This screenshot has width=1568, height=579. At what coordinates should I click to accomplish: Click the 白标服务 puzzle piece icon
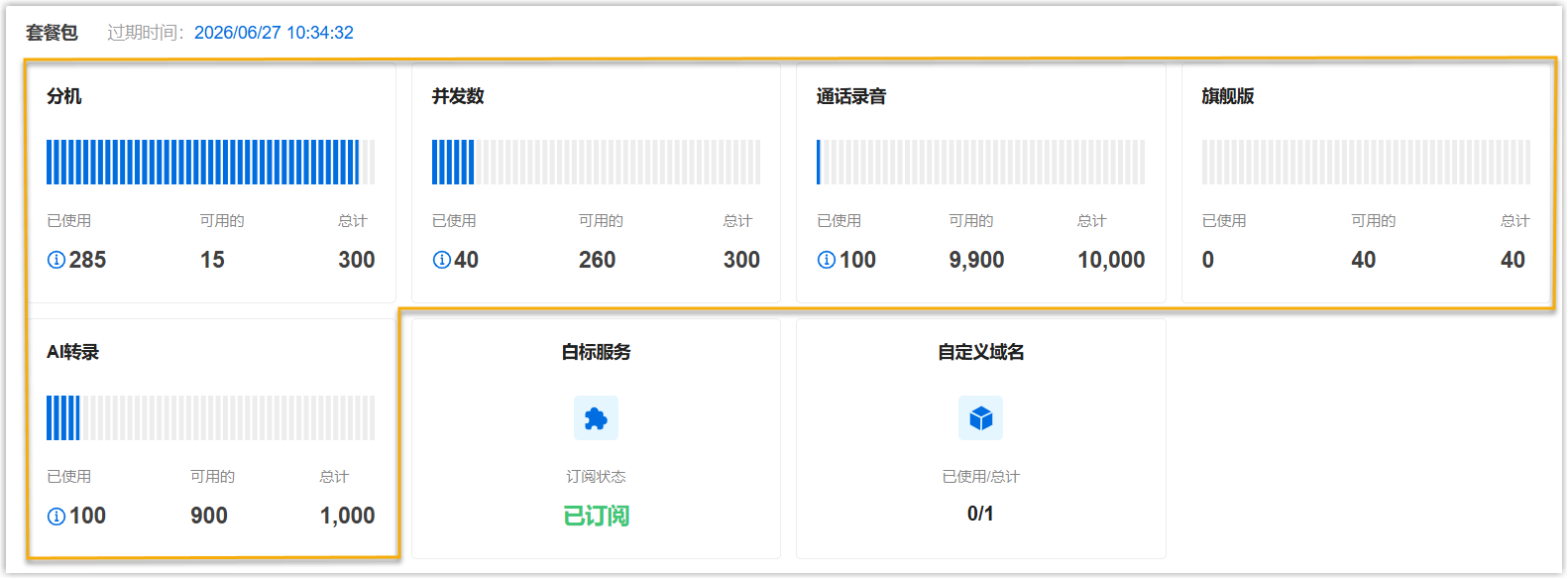coord(596,418)
